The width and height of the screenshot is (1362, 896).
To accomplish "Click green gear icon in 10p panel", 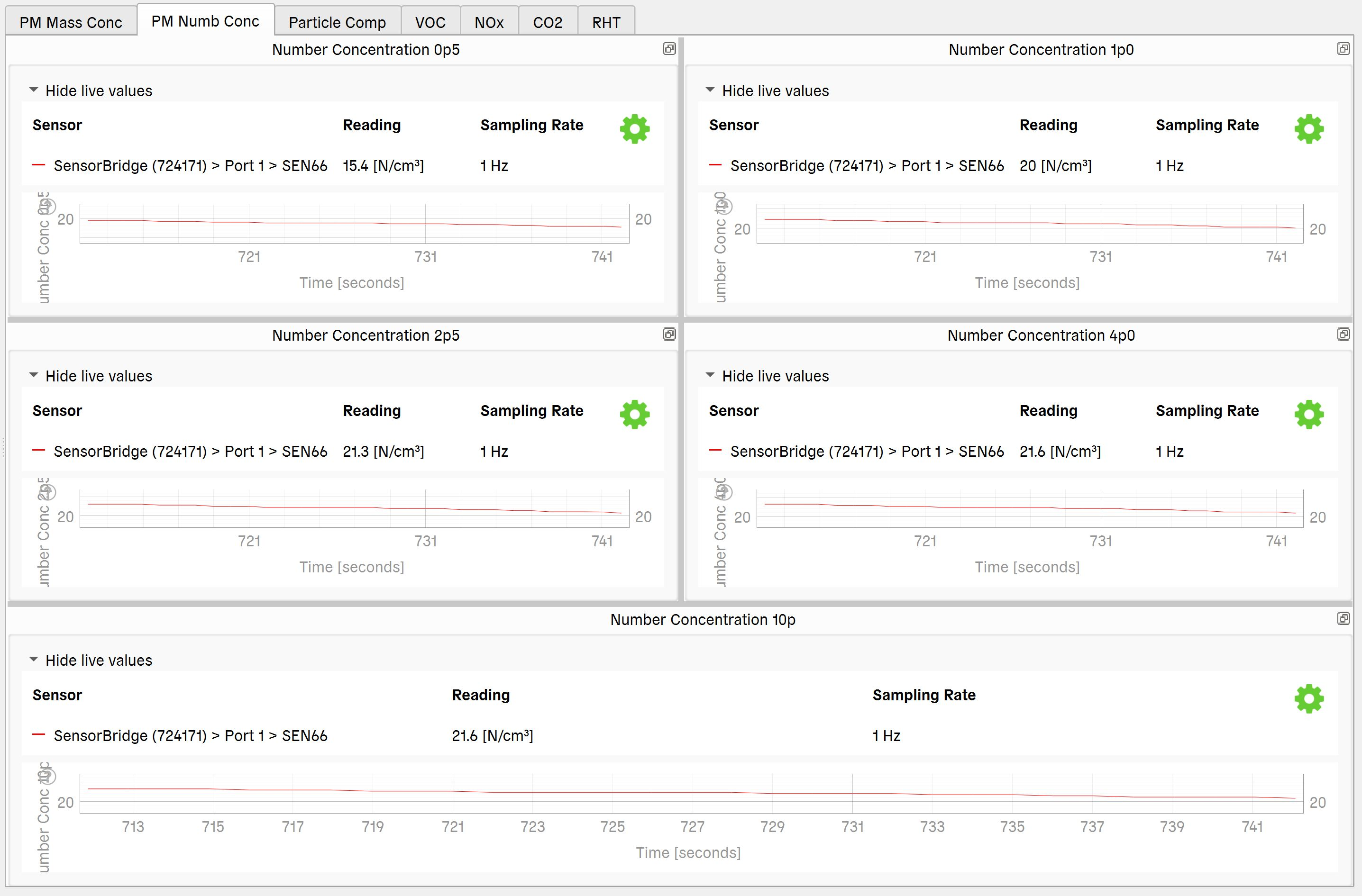I will (x=1309, y=699).
